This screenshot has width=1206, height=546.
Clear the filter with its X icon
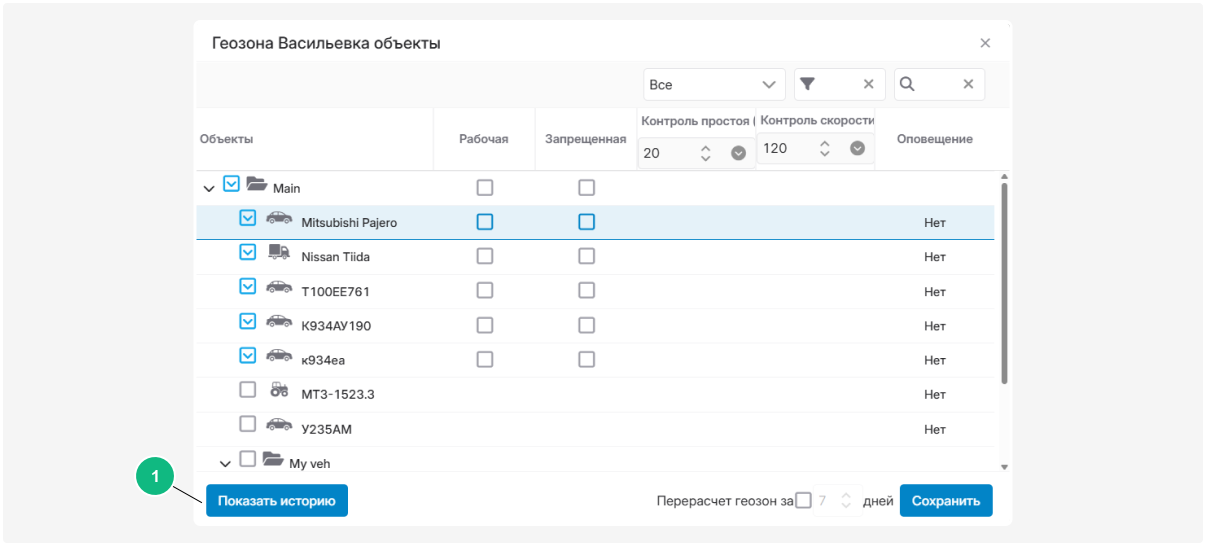pos(868,85)
